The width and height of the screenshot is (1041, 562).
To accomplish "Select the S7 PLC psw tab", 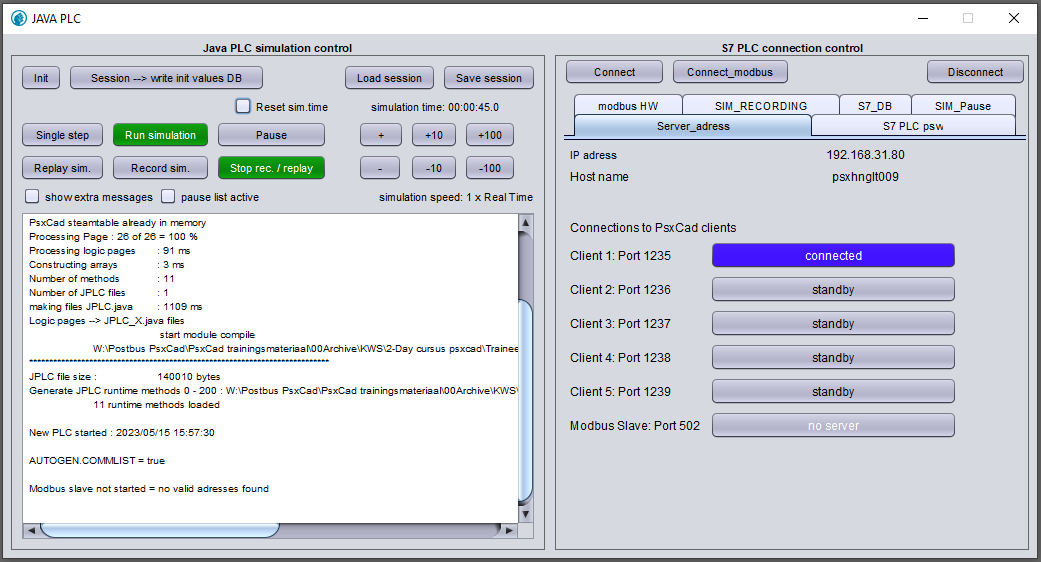I will point(912,126).
